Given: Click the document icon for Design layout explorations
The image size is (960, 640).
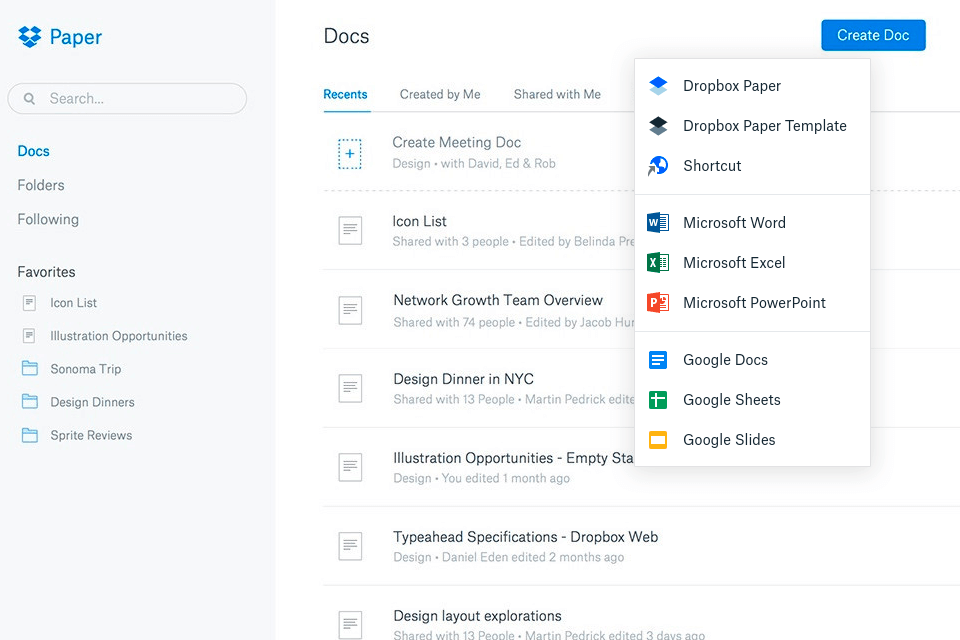Looking at the screenshot, I should pos(350,625).
